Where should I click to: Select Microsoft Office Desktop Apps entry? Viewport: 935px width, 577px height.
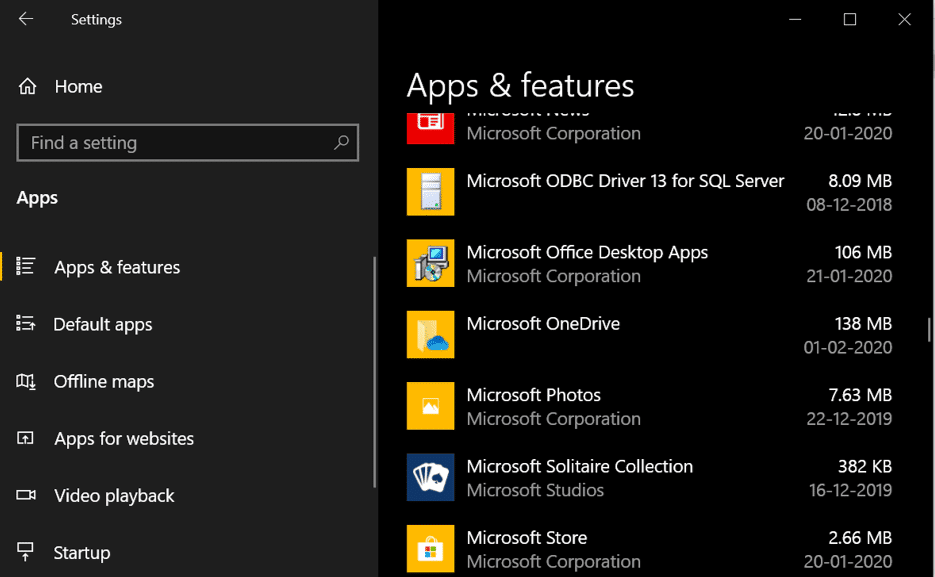click(649, 263)
